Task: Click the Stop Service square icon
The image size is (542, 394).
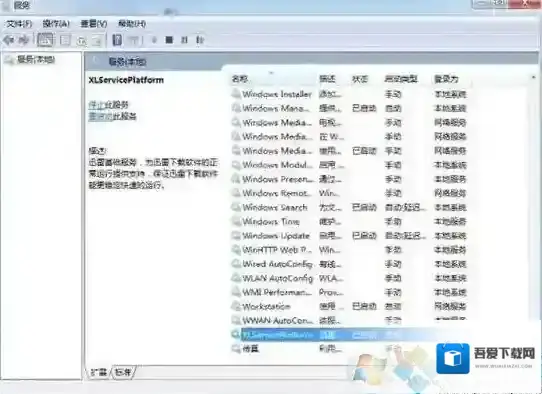Action: coord(169,40)
